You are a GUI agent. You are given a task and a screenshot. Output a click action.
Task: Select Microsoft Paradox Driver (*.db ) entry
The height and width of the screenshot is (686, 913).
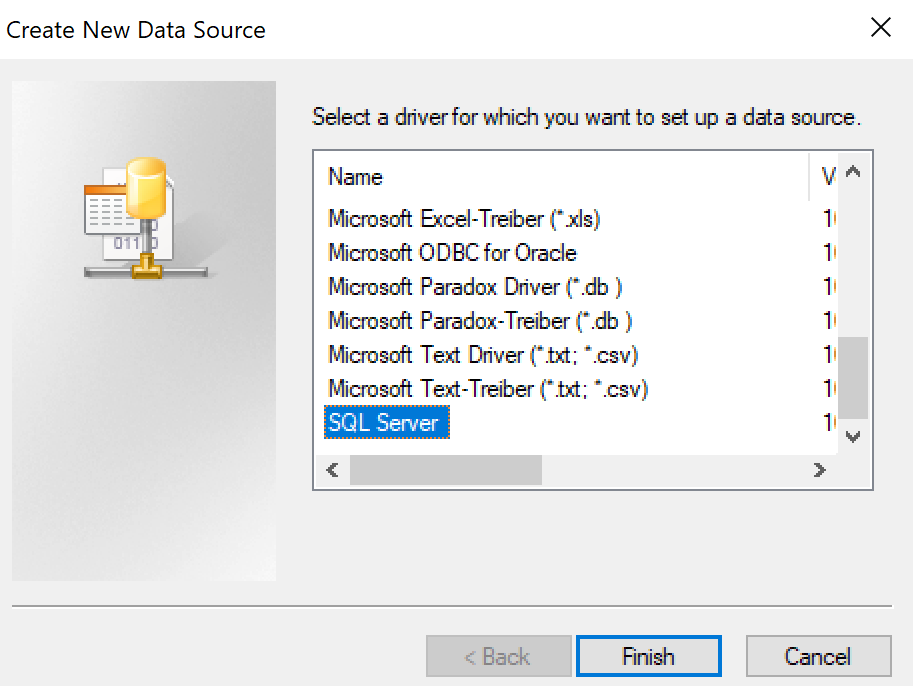(475, 287)
